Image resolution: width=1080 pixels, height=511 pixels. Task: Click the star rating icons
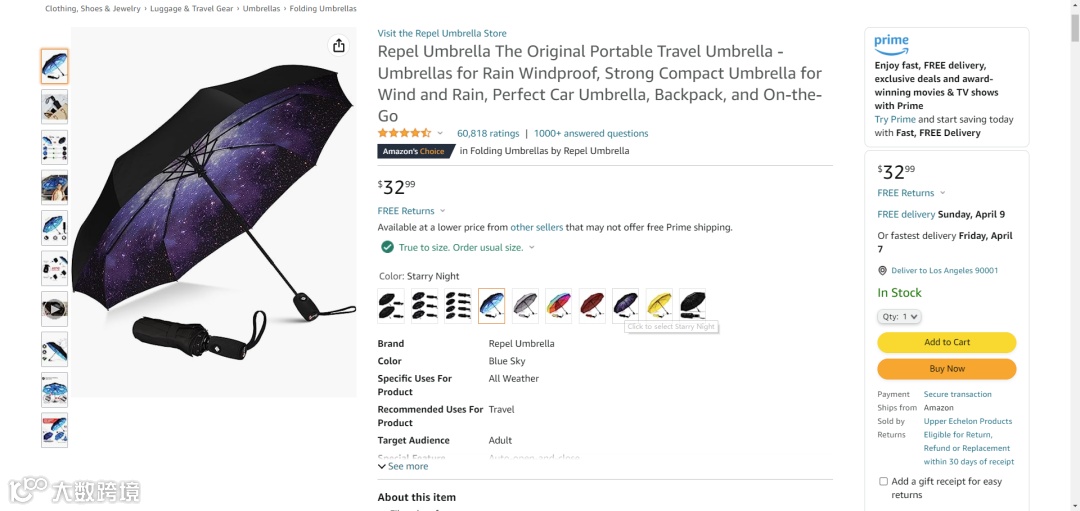404,133
